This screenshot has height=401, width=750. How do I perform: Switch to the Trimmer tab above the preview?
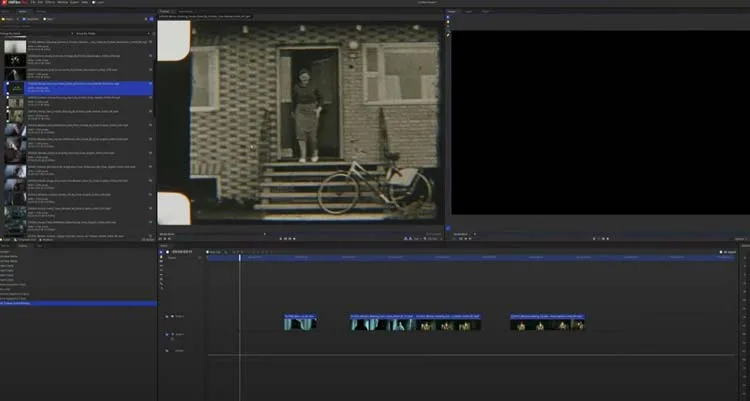pyautogui.click(x=165, y=11)
